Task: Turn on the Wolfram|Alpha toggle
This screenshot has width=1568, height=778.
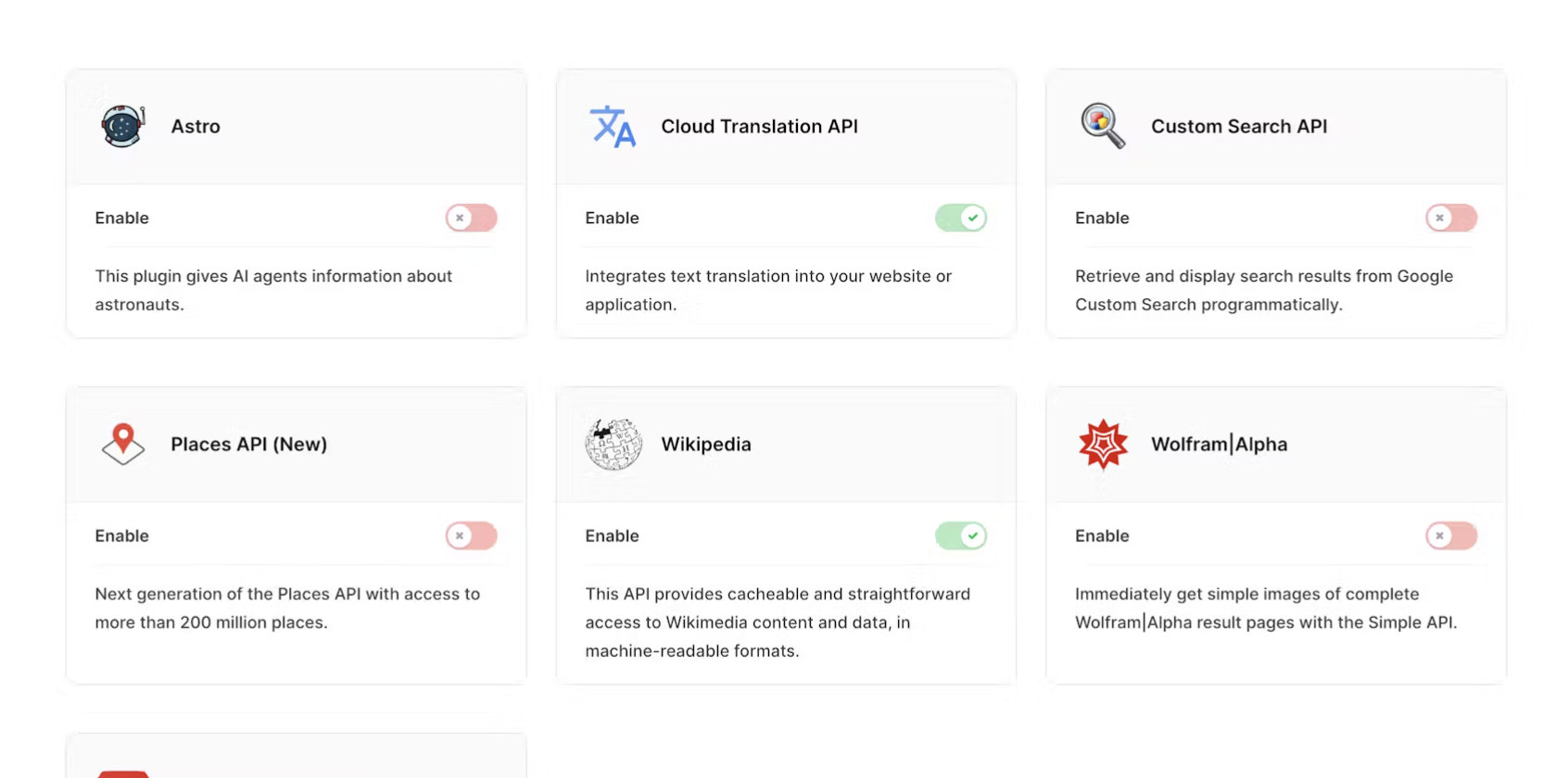Action: point(1451,535)
